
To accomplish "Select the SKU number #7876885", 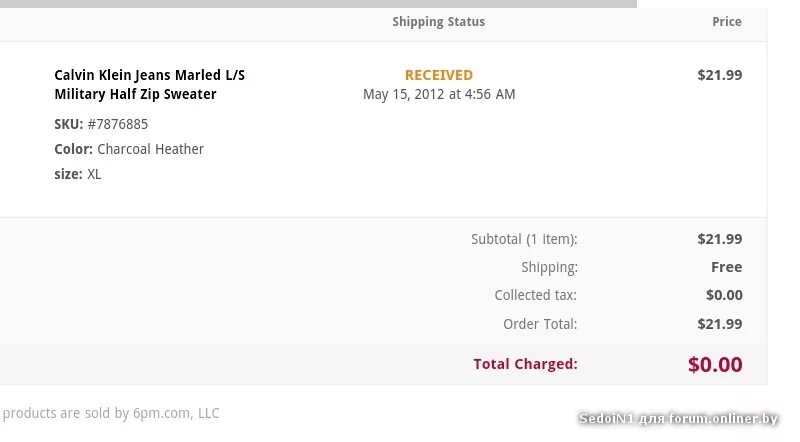I will coord(117,124).
